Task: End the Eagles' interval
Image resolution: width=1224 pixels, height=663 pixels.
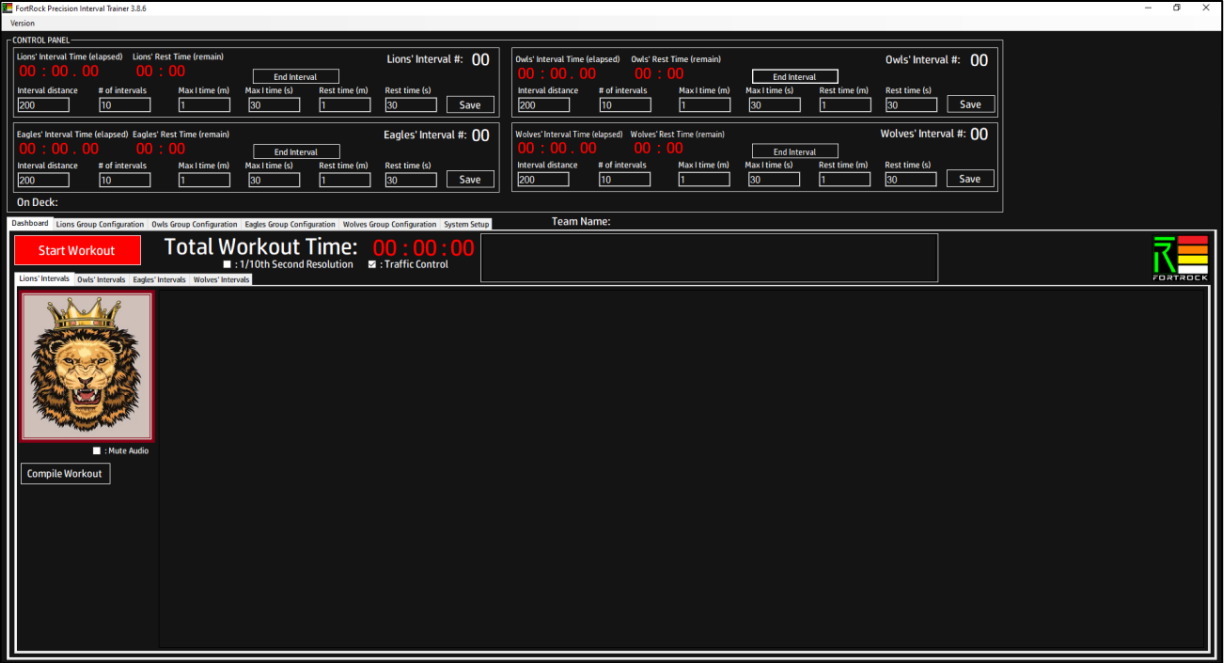Action: pos(296,152)
